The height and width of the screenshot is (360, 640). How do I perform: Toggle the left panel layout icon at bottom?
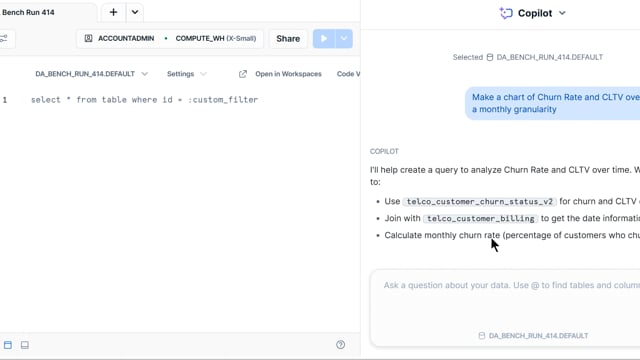coord(8,345)
